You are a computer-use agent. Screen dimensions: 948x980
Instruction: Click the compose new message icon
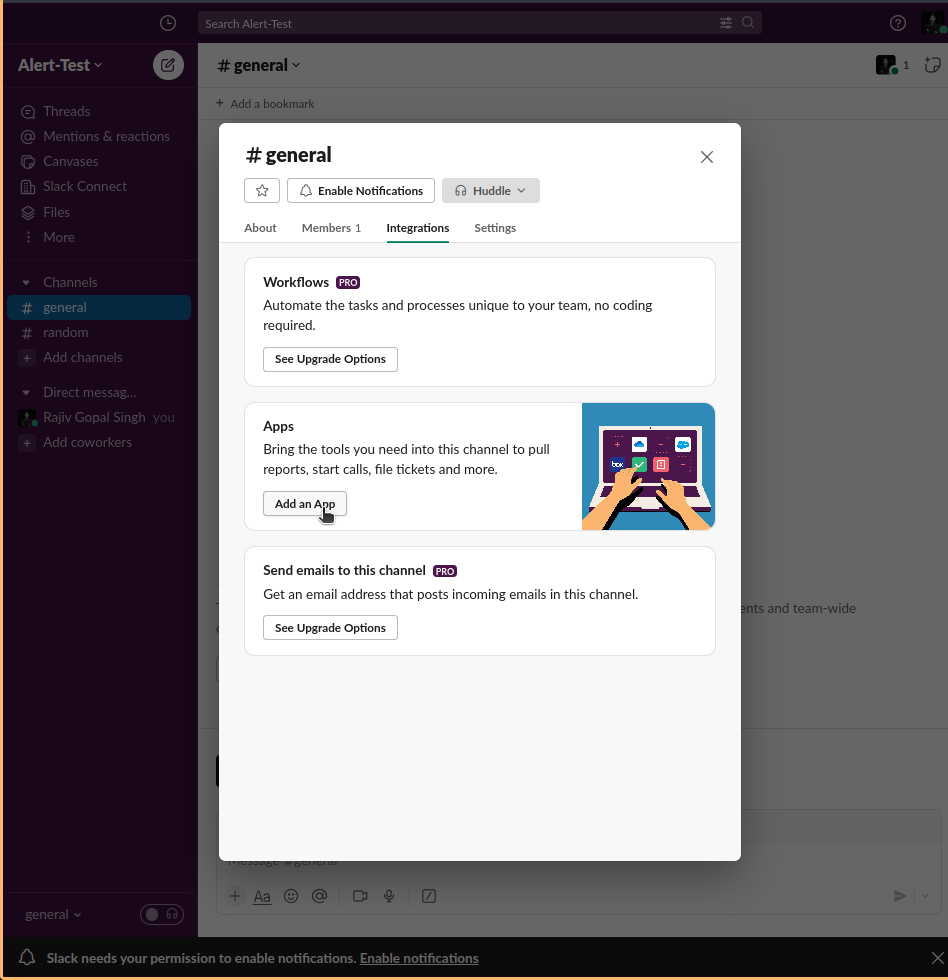(x=168, y=65)
